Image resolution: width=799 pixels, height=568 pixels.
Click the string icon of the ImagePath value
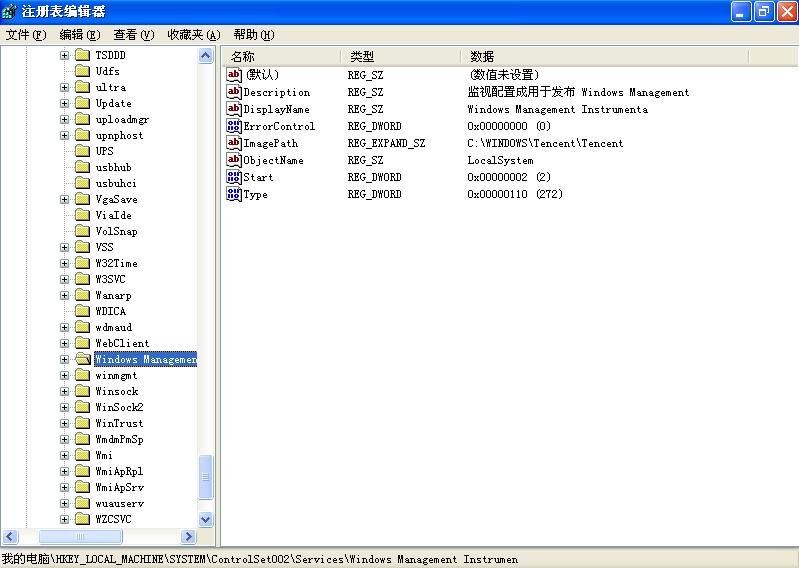point(234,143)
